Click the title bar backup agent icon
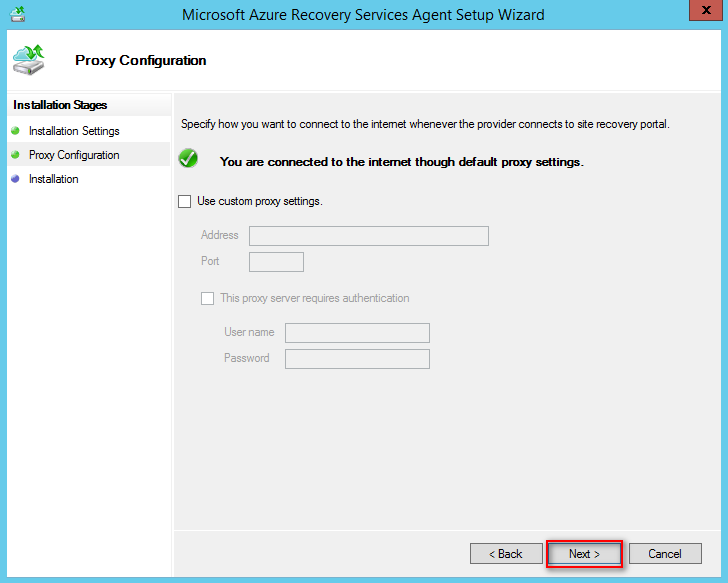Image resolution: width=728 pixels, height=583 pixels. pos(18,14)
